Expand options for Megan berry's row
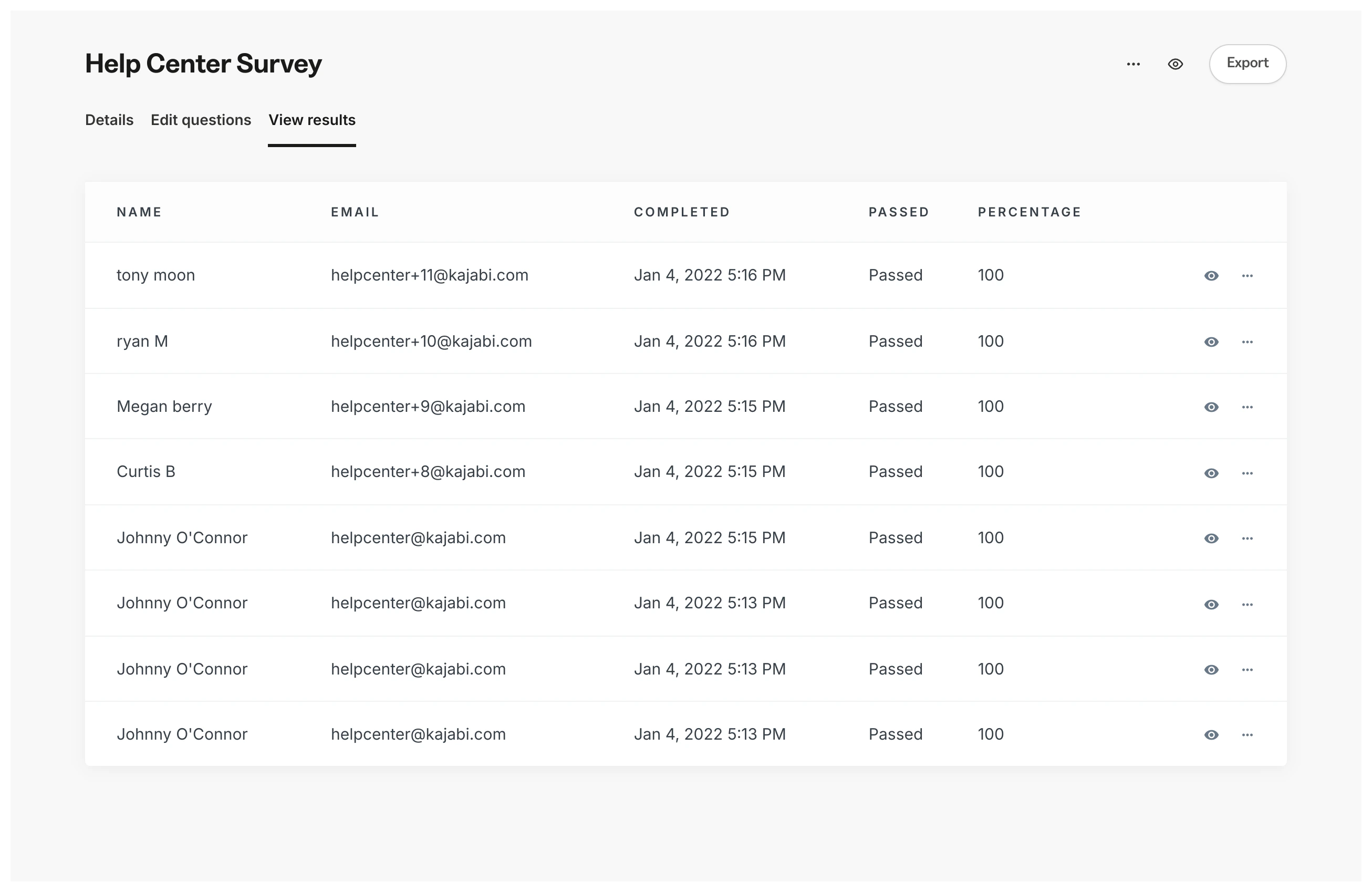 point(1248,407)
